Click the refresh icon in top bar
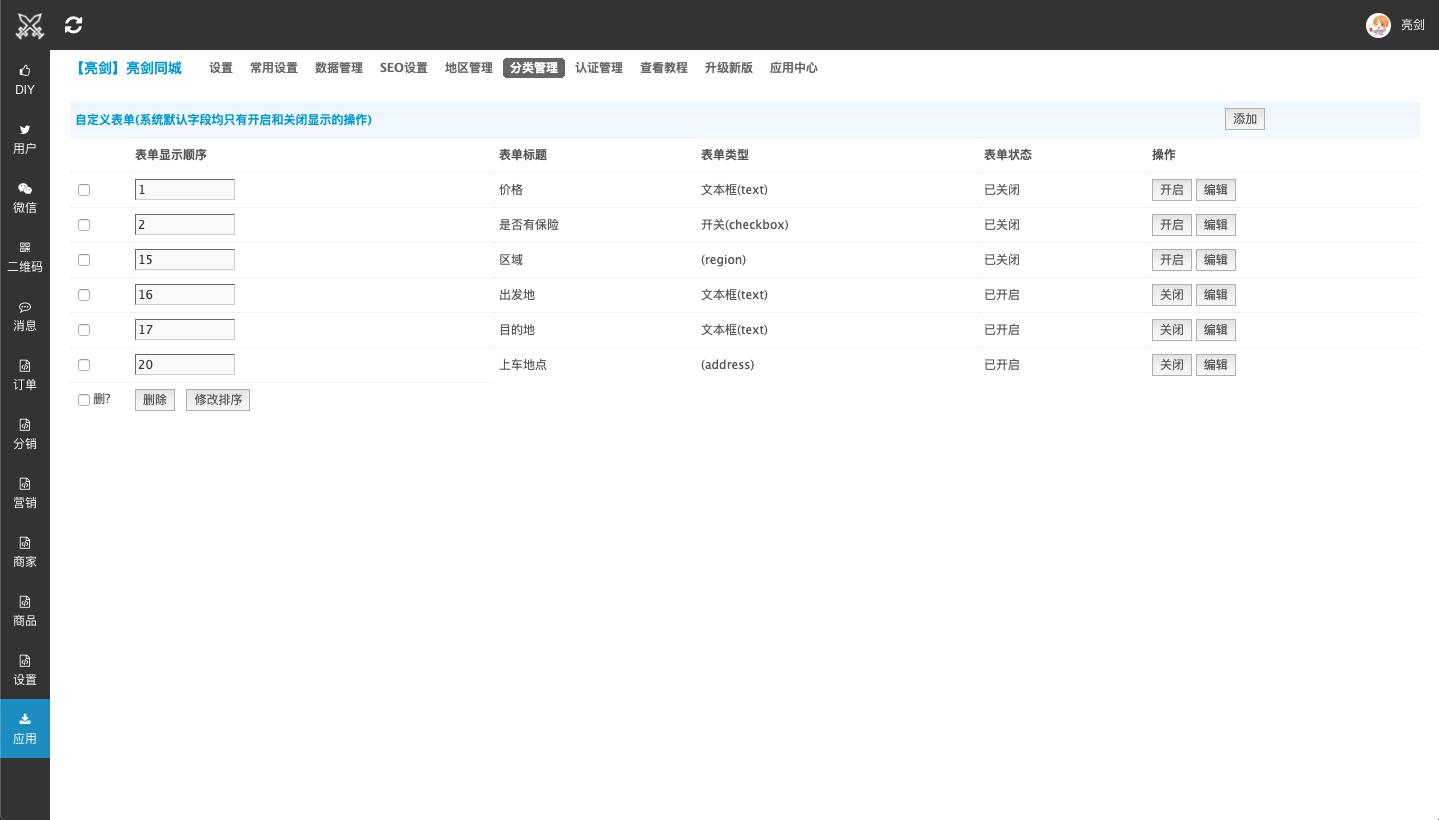 click(x=73, y=25)
